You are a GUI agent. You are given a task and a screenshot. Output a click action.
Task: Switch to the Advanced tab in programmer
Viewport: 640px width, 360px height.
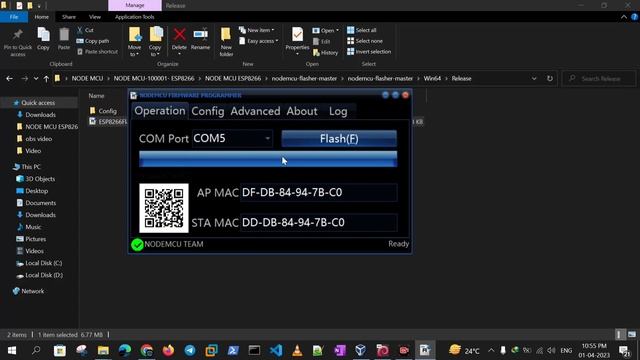pyautogui.click(x=255, y=111)
